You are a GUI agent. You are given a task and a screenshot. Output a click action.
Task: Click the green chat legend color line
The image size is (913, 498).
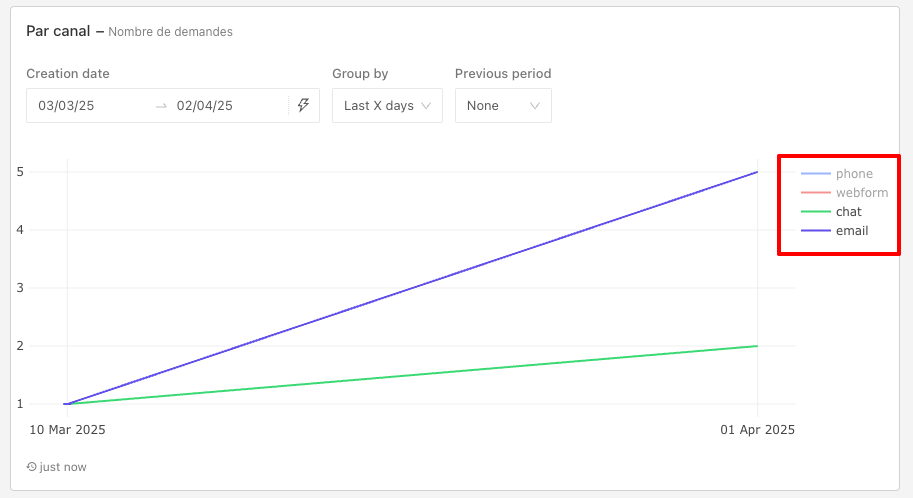tap(815, 212)
